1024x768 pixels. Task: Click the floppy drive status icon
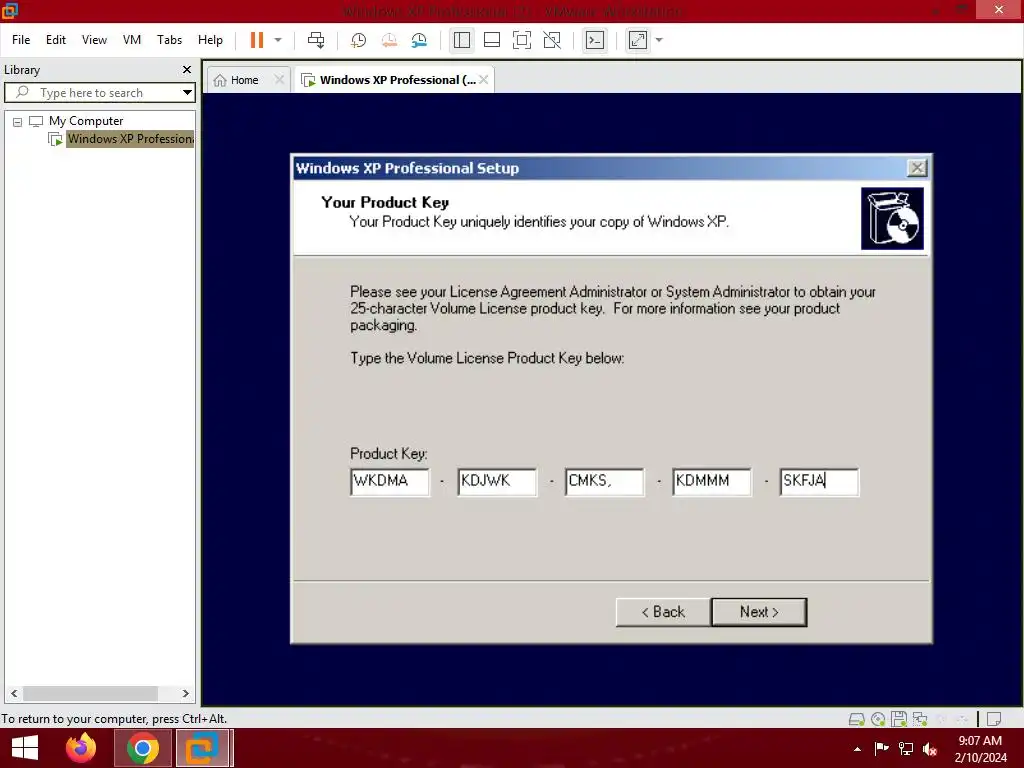899,720
